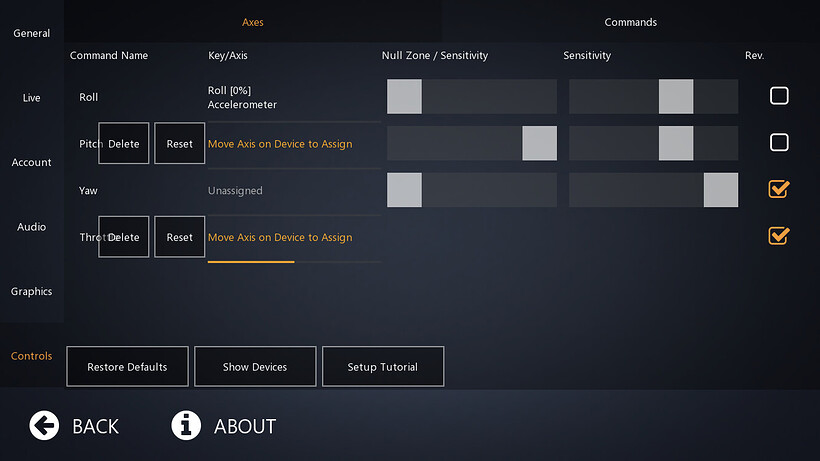This screenshot has height=461, width=820.
Task: Click the About info icon
Action: pyautogui.click(x=186, y=425)
